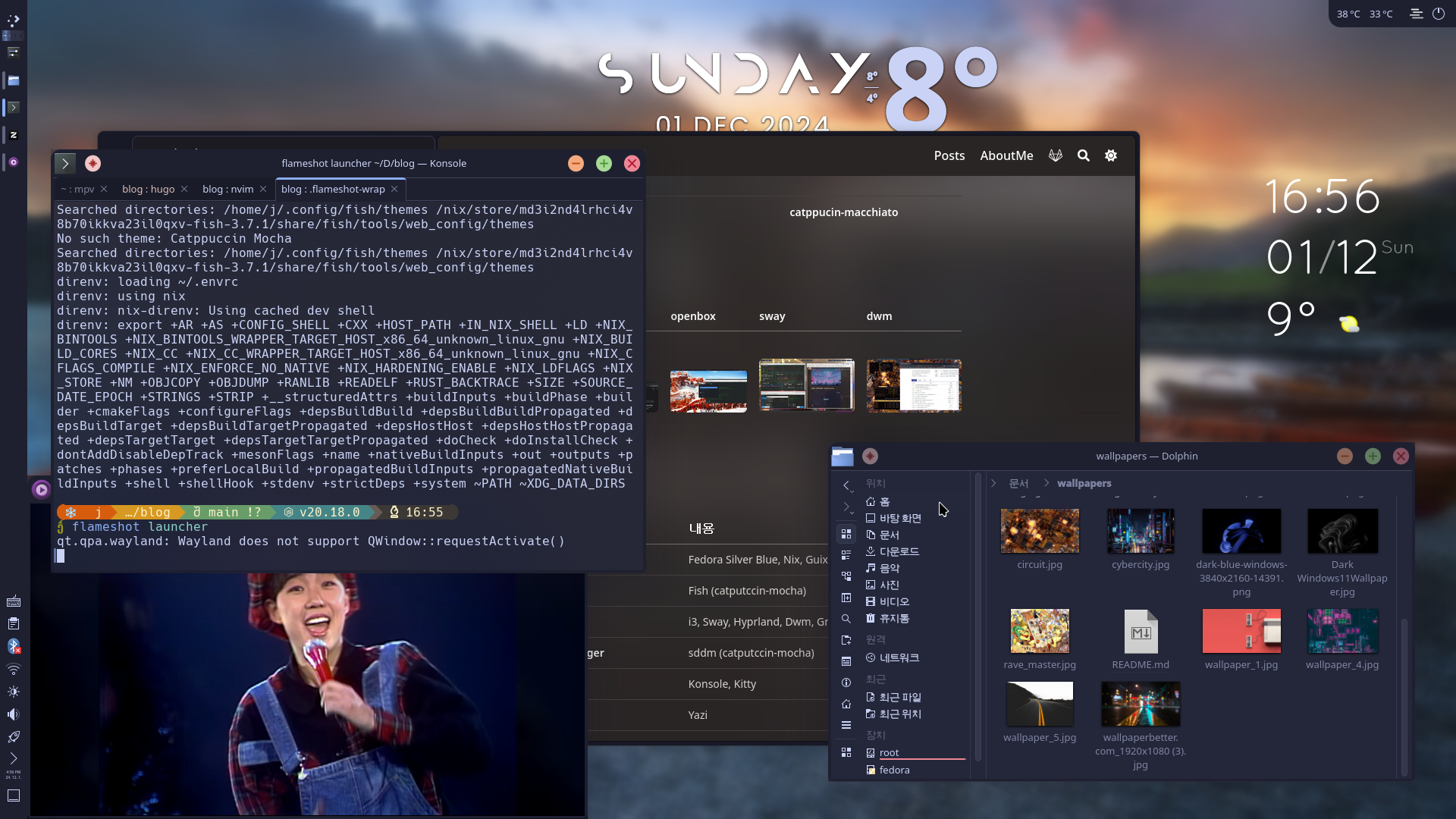Open Dolphin hamburger menu
The height and width of the screenshot is (819, 1456).
tap(846, 725)
